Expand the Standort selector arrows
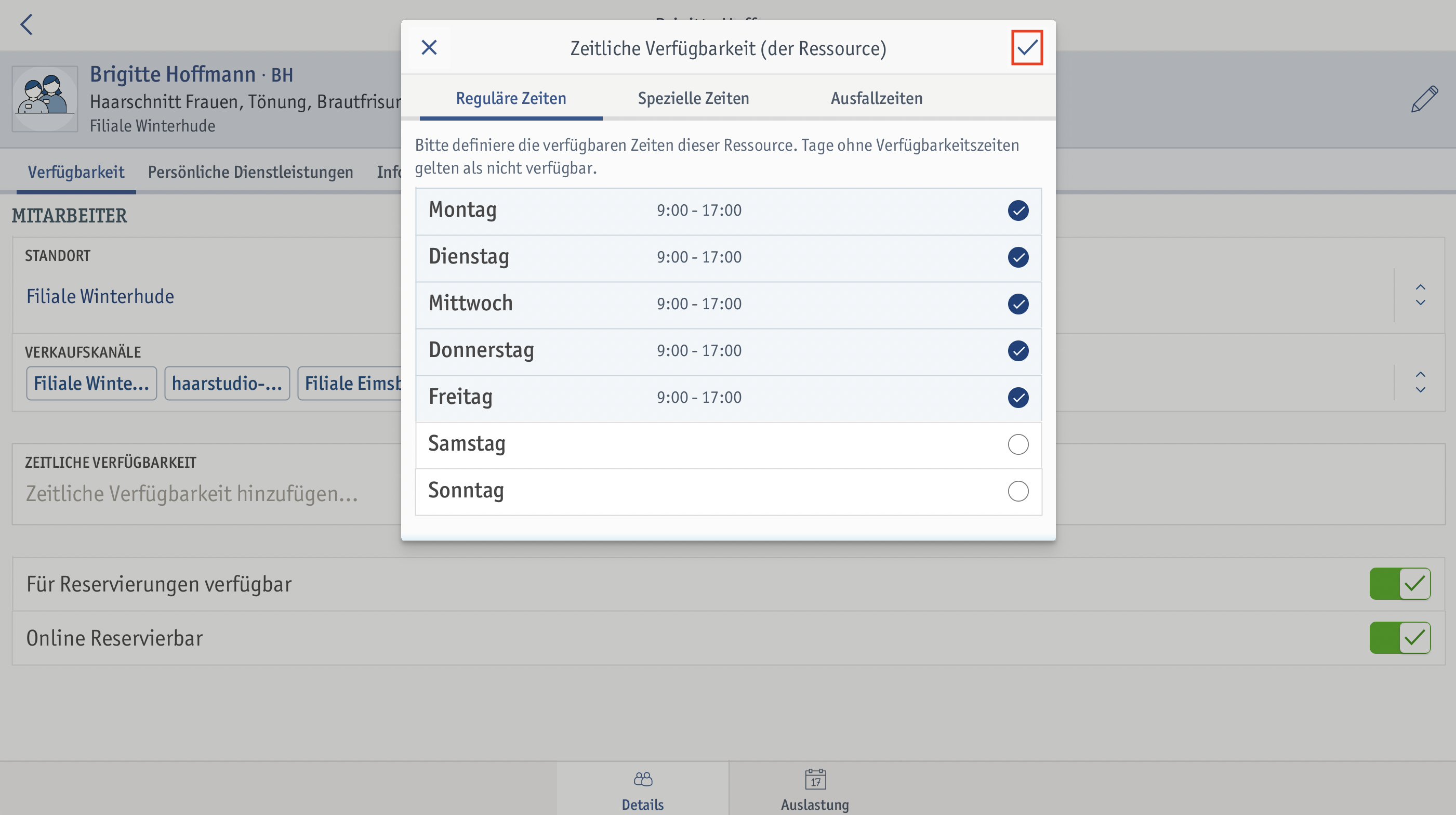This screenshot has height=815, width=1456. point(1420,295)
